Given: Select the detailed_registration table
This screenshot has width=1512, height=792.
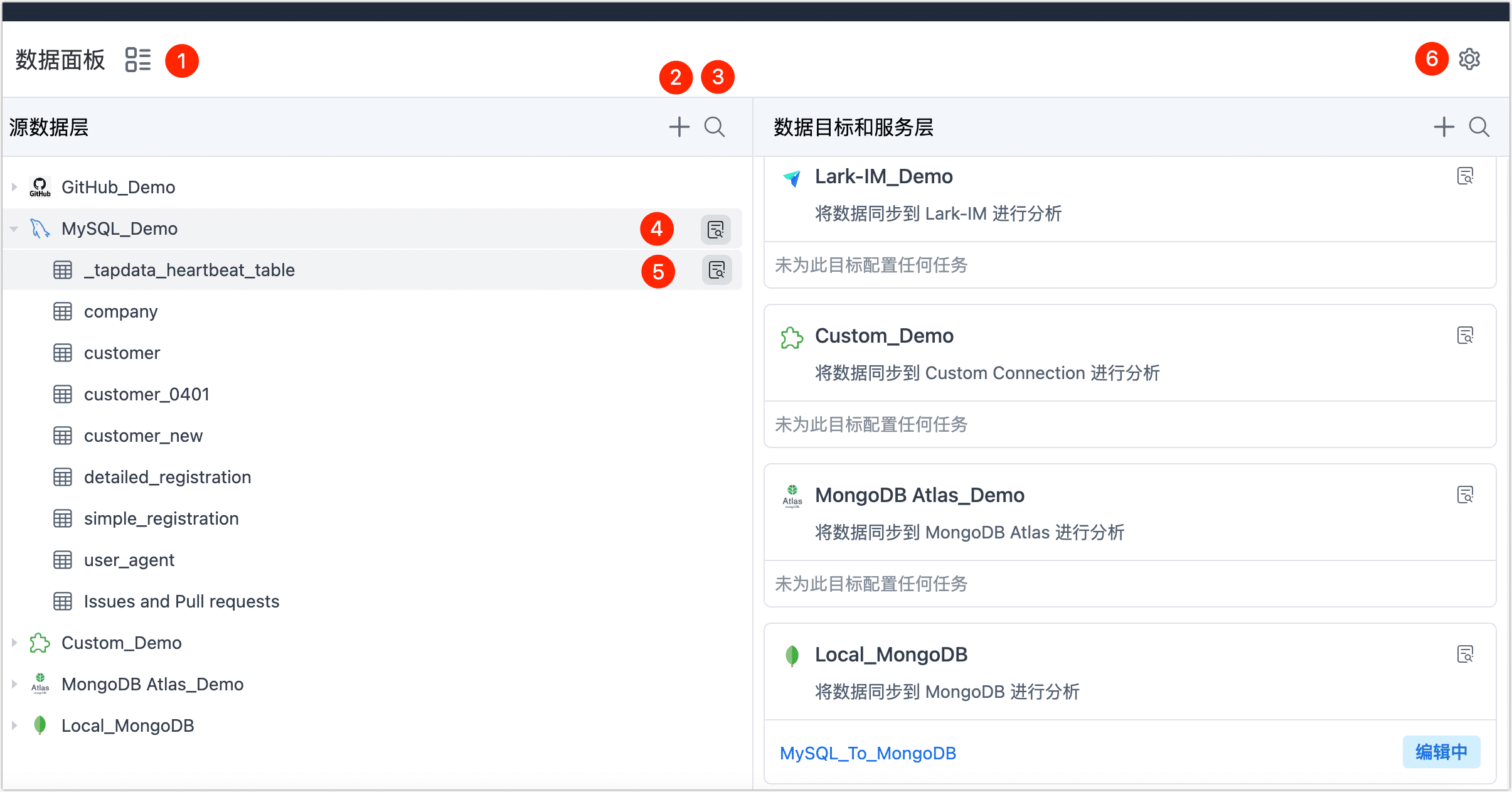Looking at the screenshot, I should click(x=168, y=478).
